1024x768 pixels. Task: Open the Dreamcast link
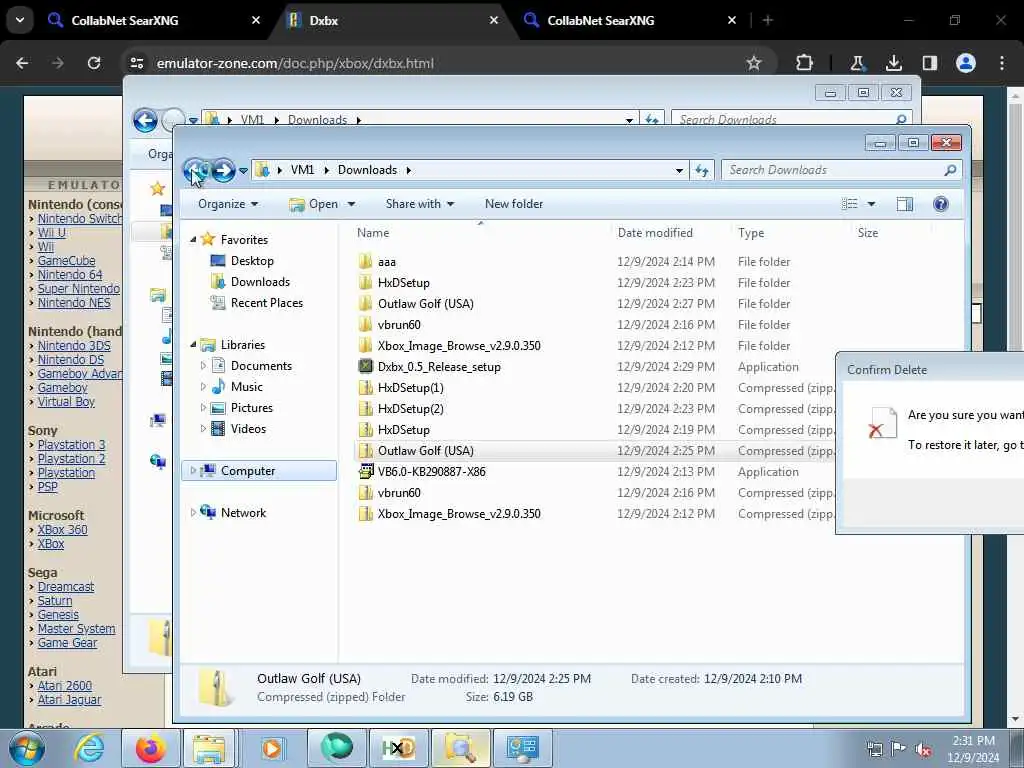pos(66,586)
